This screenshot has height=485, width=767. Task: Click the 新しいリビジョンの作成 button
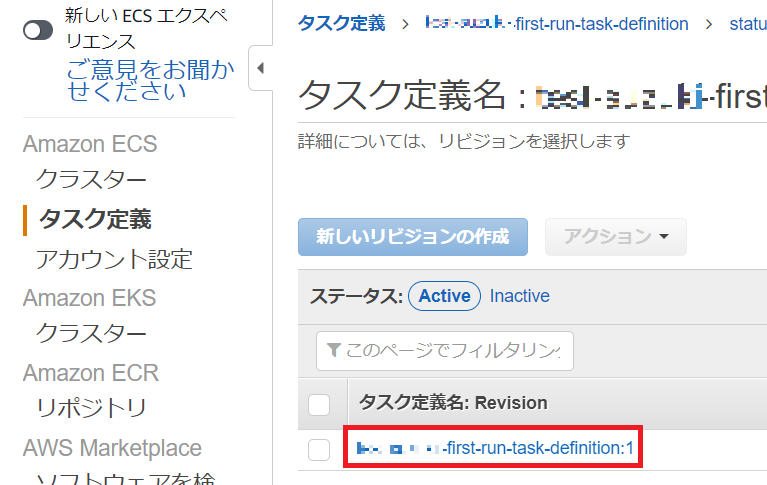coord(413,237)
